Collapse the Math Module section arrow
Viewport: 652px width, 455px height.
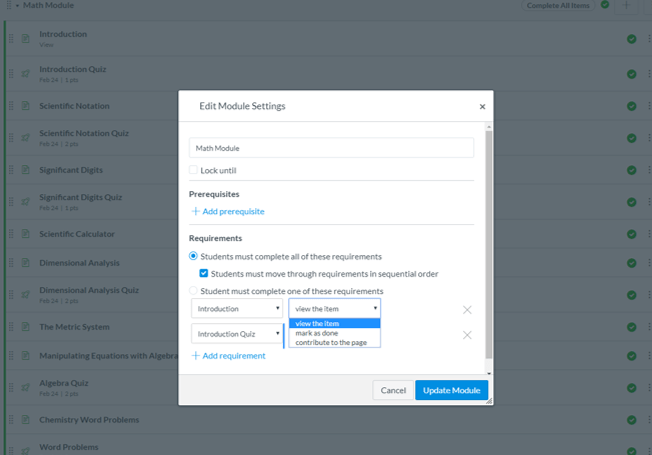tap(17, 5)
